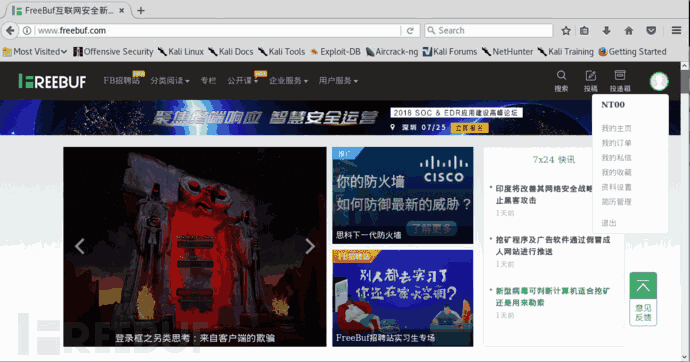Click the back-to-top green arrow button

tap(643, 286)
